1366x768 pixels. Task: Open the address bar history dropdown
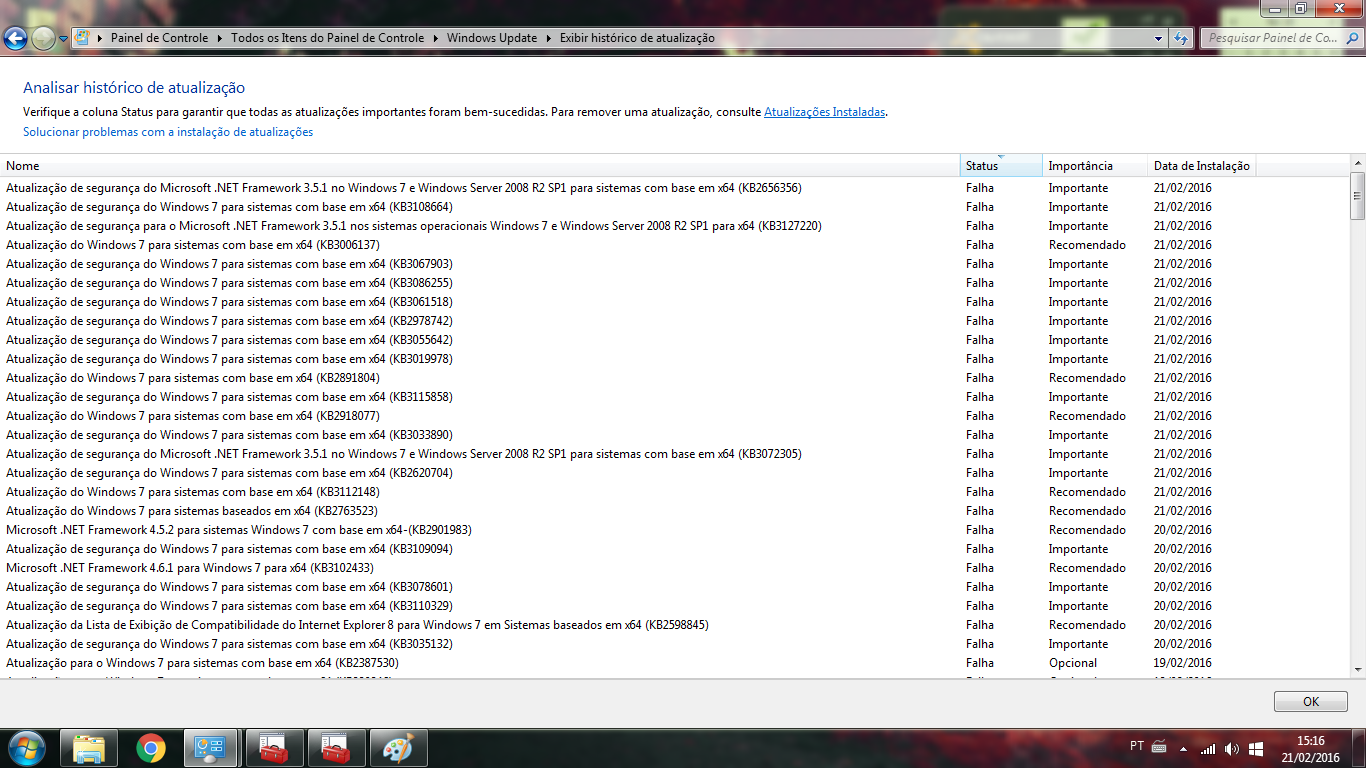pos(1159,38)
